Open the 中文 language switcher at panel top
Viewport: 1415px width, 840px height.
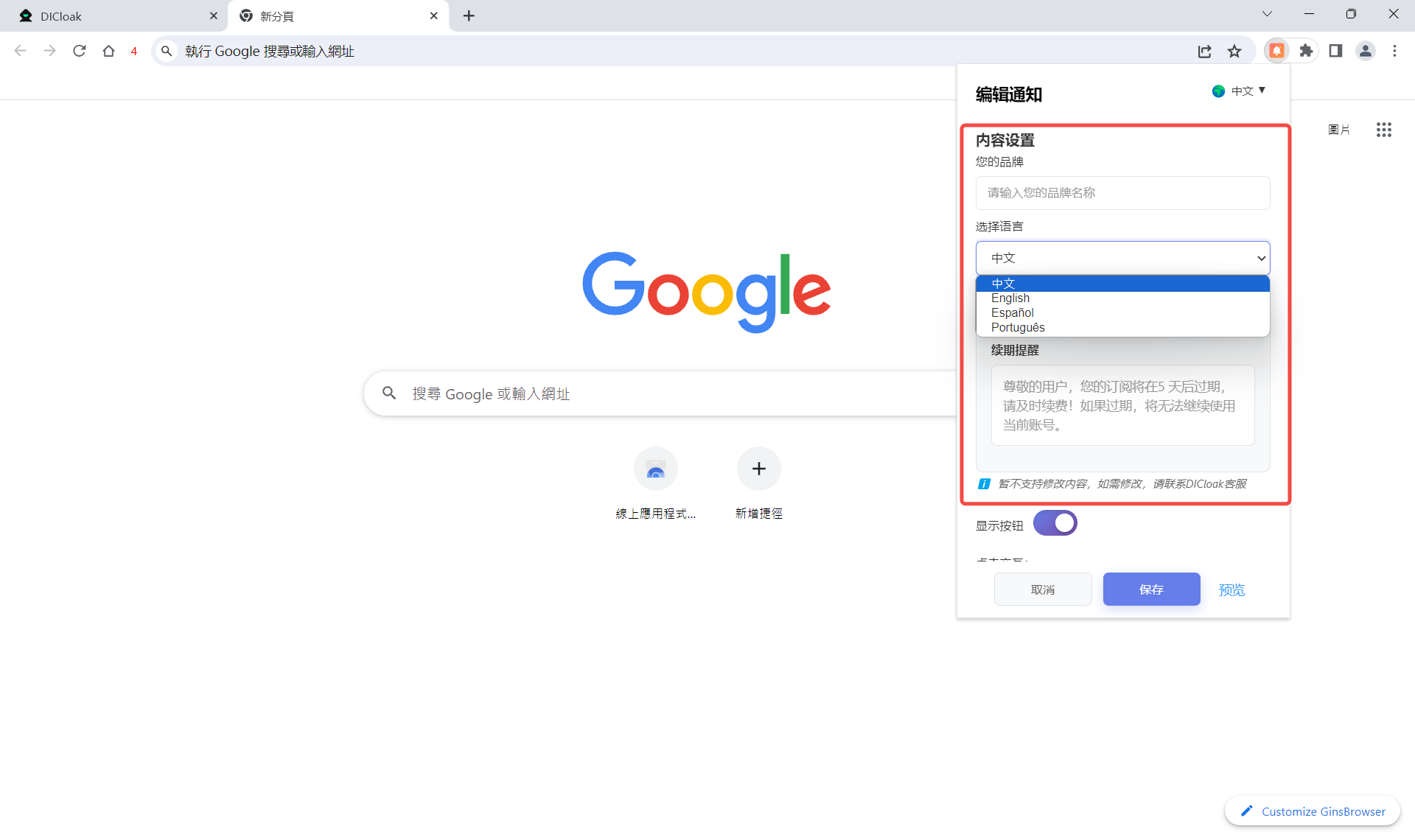(x=1239, y=91)
